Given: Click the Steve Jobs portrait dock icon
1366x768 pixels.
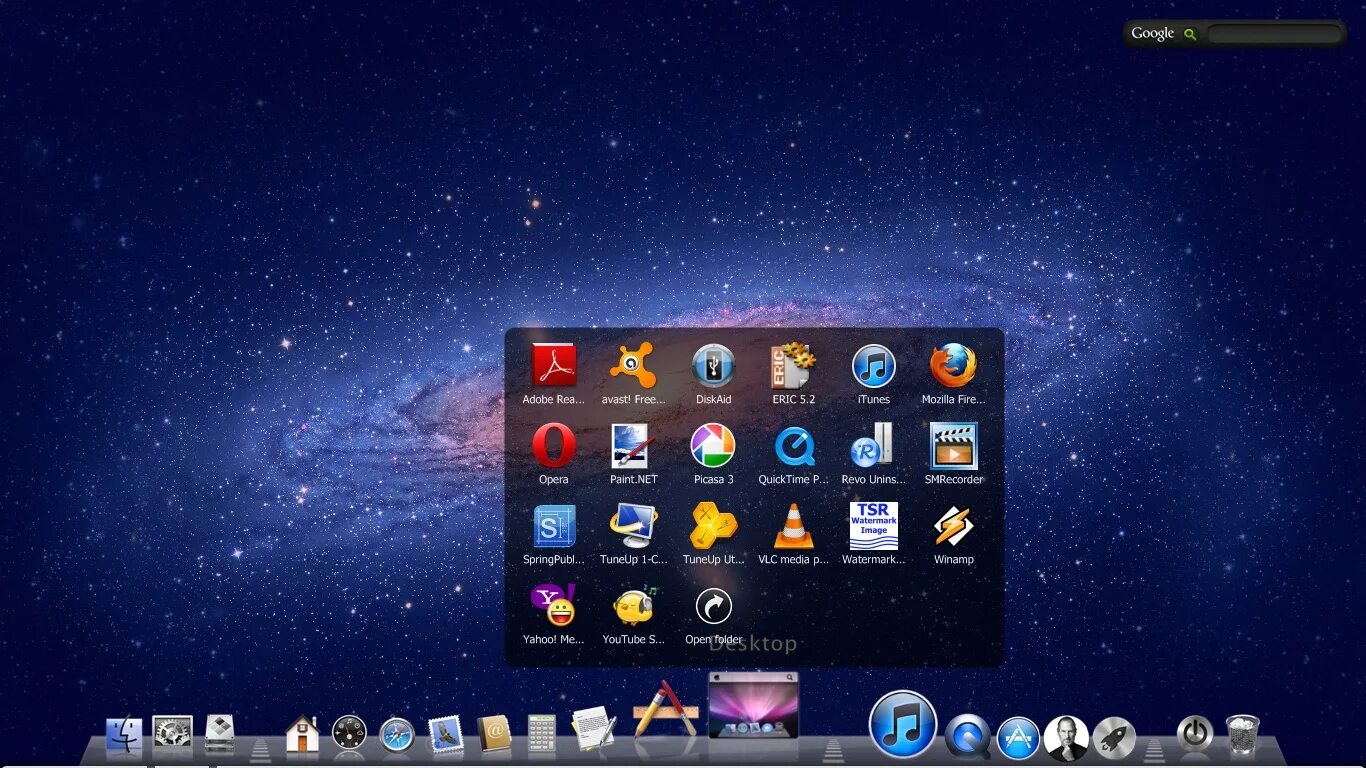Looking at the screenshot, I should (1066, 739).
